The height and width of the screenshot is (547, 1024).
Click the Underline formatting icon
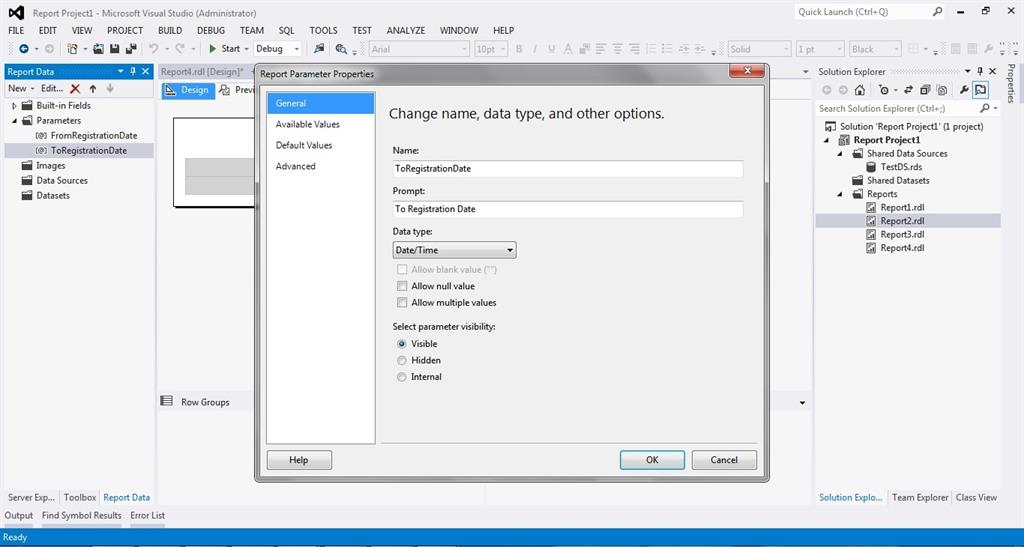point(551,49)
